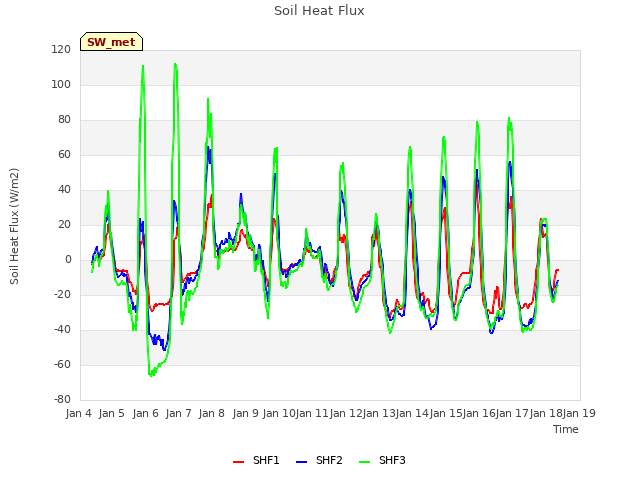This screenshot has width=640, height=480.
Task: Click the Soil Heat Flux (W/m2) axis title
Action: click(14, 226)
